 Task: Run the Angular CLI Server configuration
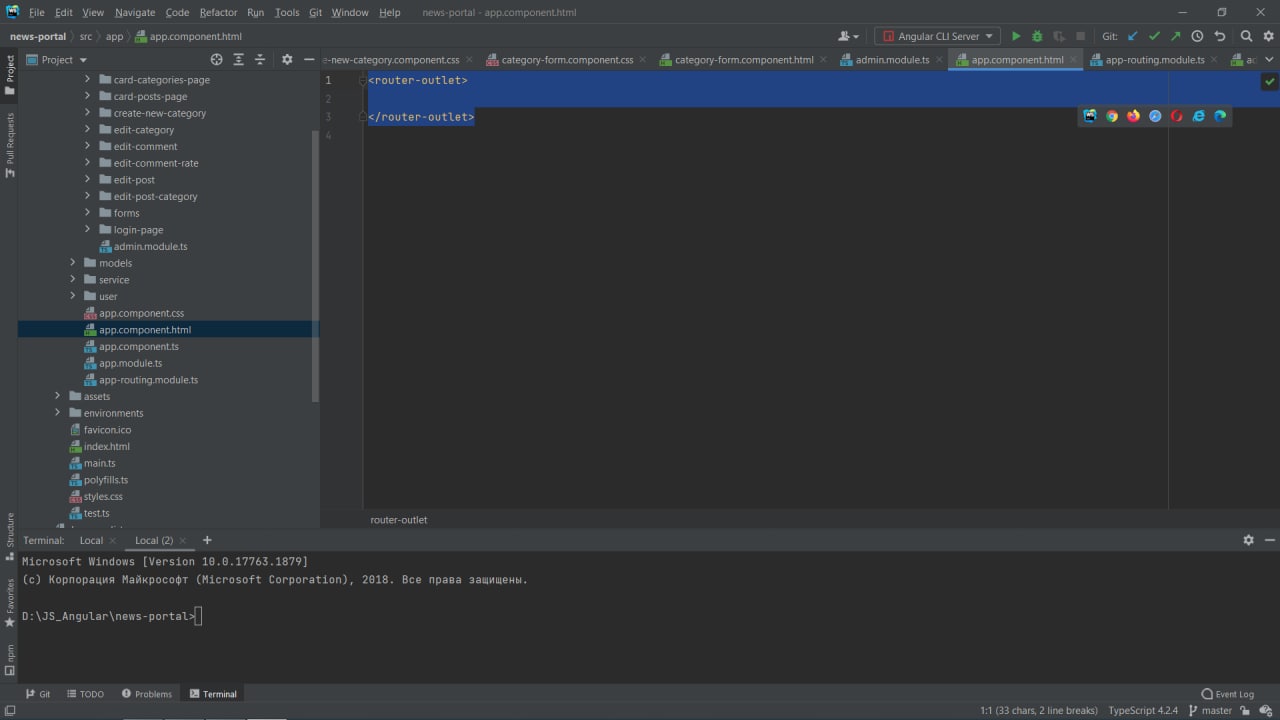(1016, 36)
